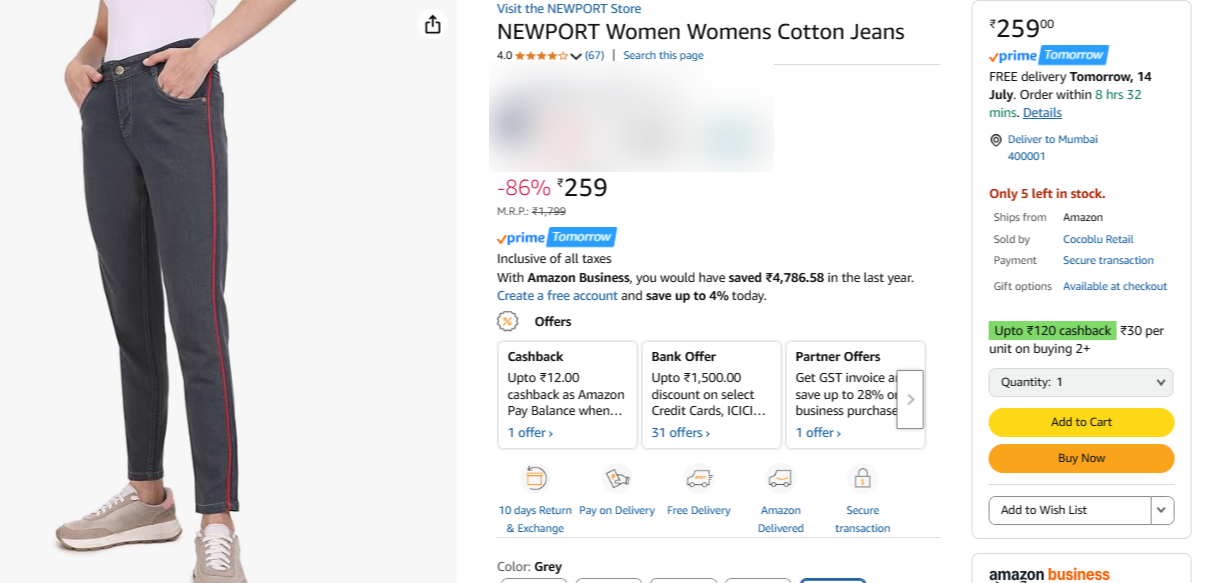Visit the NEWPORT Store link
1211x583 pixels.
[569, 9]
